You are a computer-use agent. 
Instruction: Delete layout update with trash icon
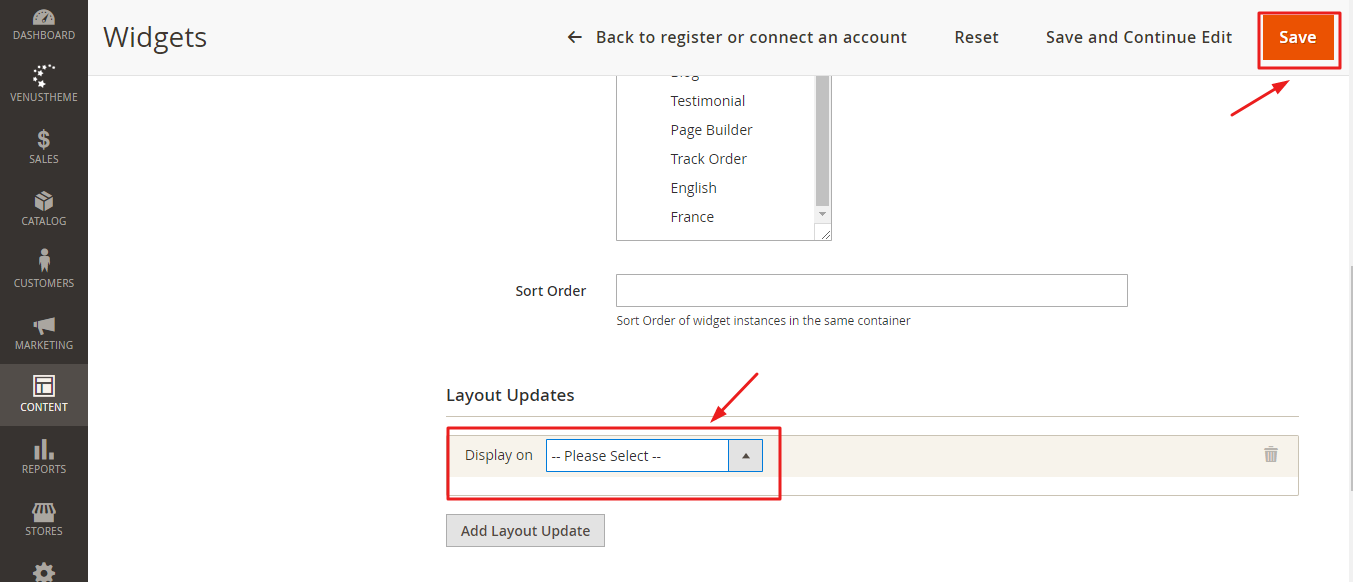coord(1271,454)
